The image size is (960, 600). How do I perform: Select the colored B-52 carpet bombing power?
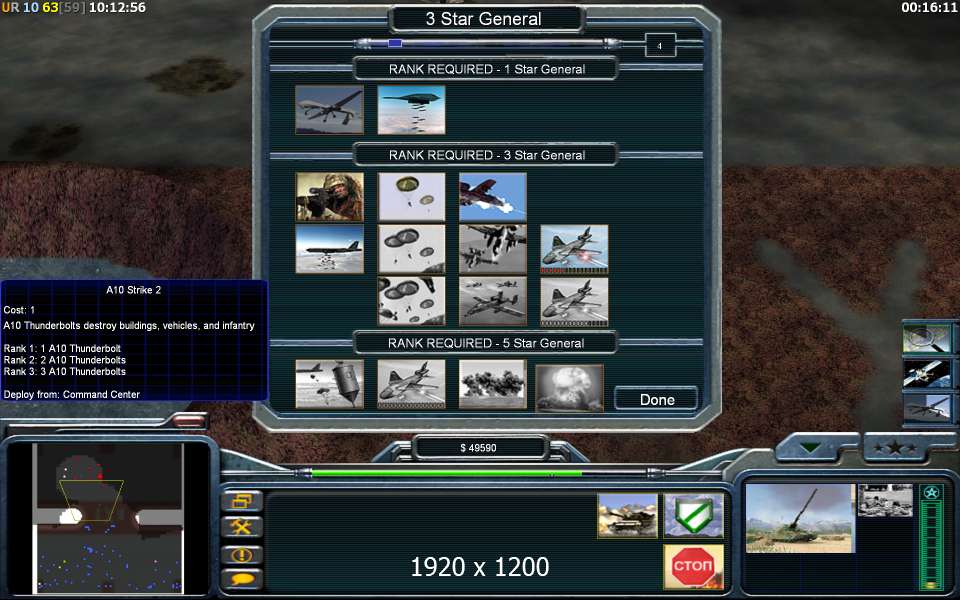(x=329, y=249)
